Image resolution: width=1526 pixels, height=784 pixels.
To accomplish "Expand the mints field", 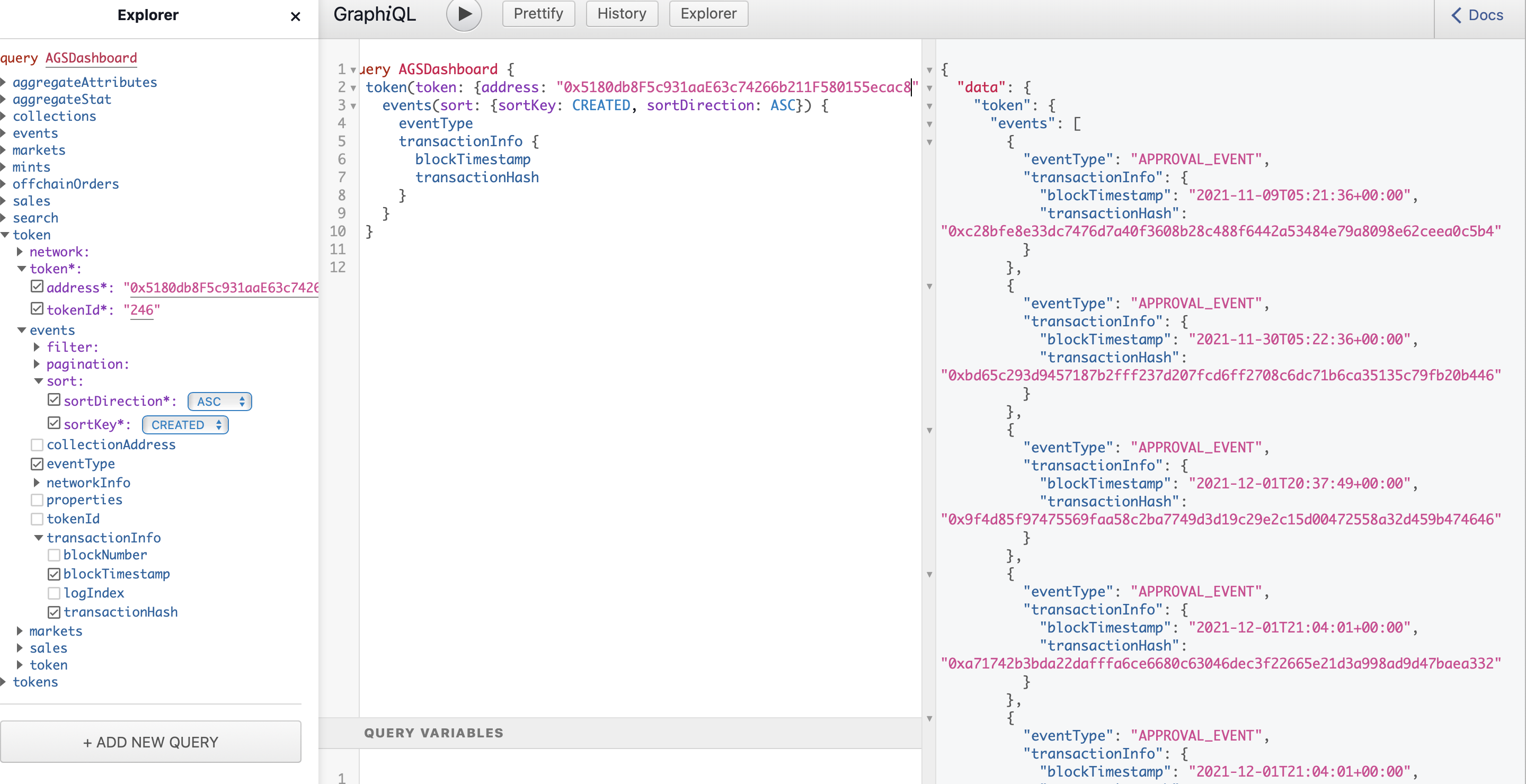I will 4,167.
